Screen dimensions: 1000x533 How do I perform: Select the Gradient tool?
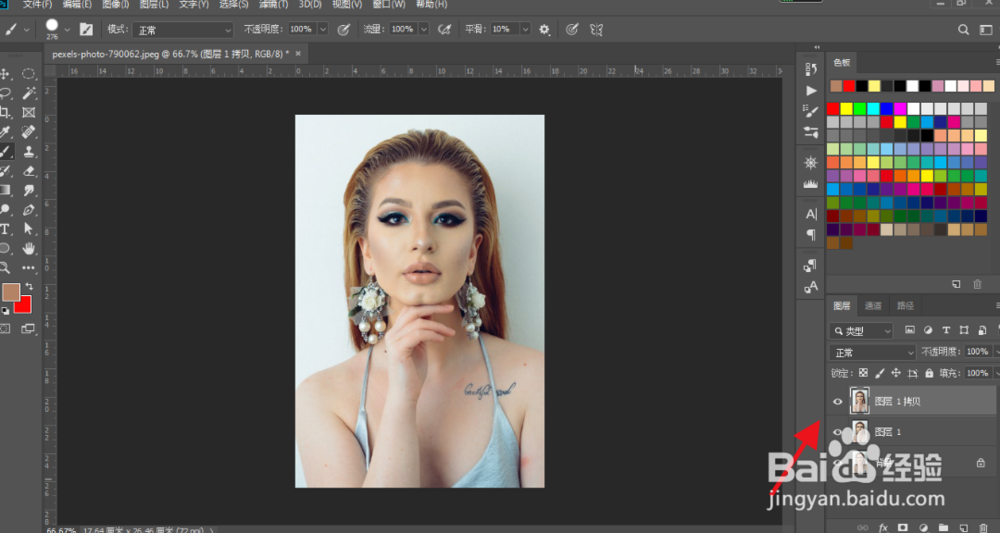[5, 190]
